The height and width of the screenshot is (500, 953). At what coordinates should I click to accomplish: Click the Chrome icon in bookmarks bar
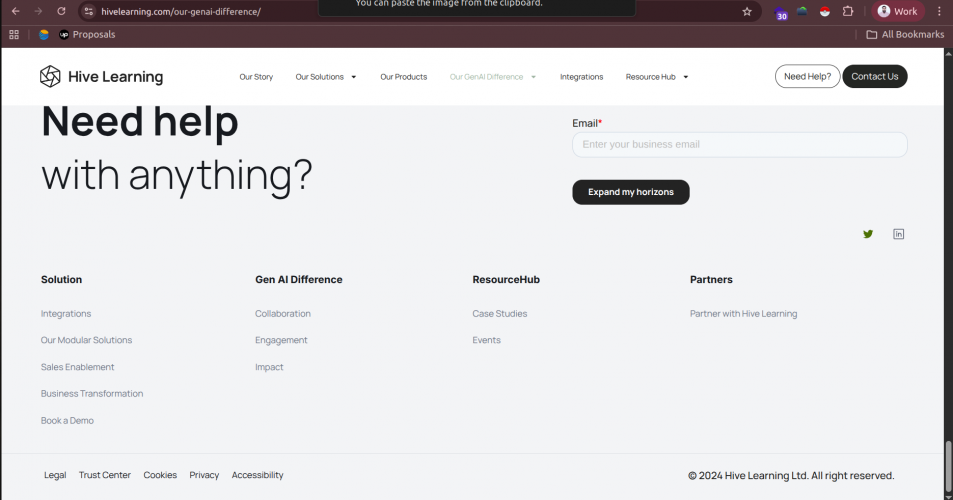tap(44, 35)
